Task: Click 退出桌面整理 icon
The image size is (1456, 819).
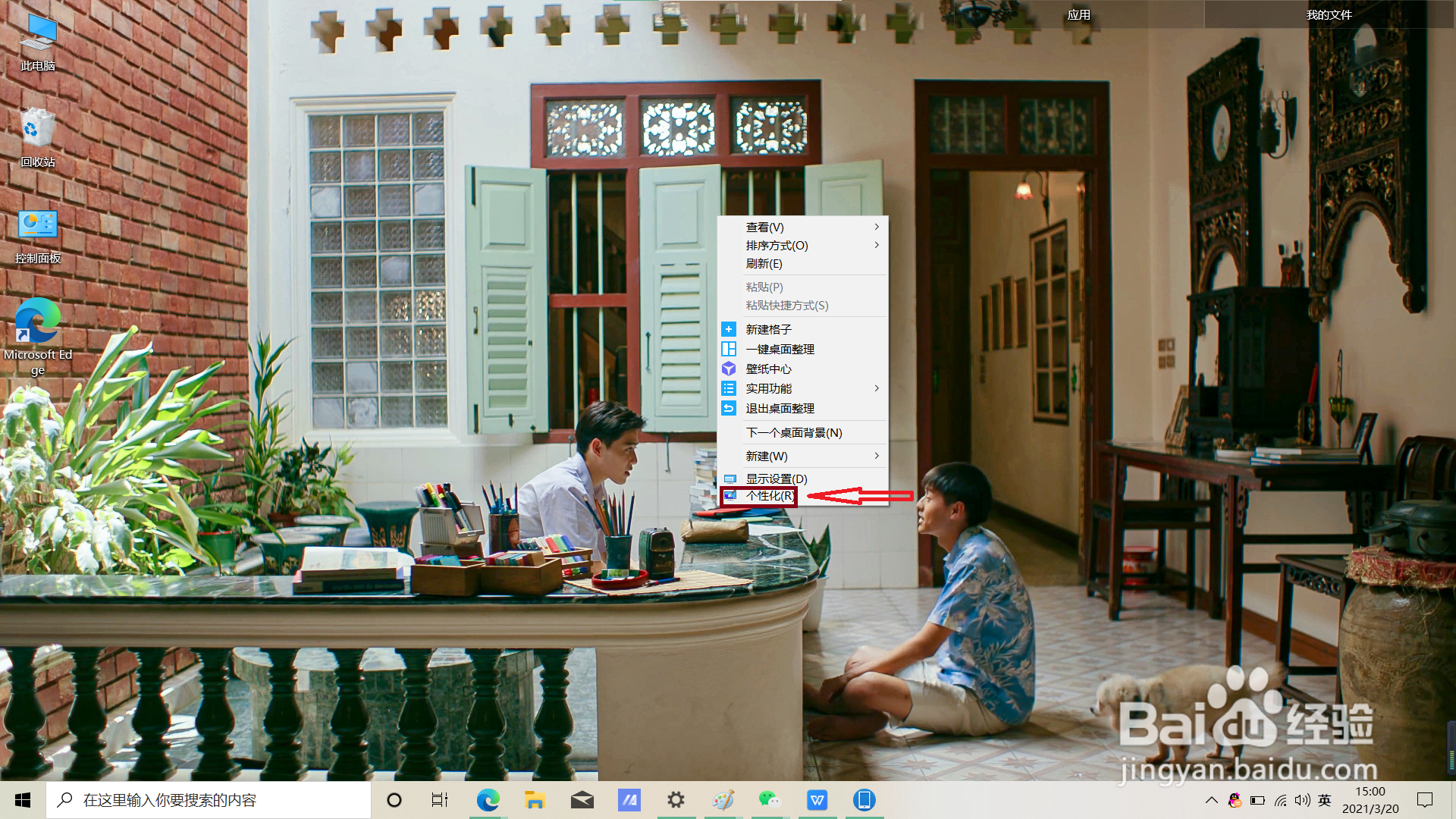Action: 729,408
